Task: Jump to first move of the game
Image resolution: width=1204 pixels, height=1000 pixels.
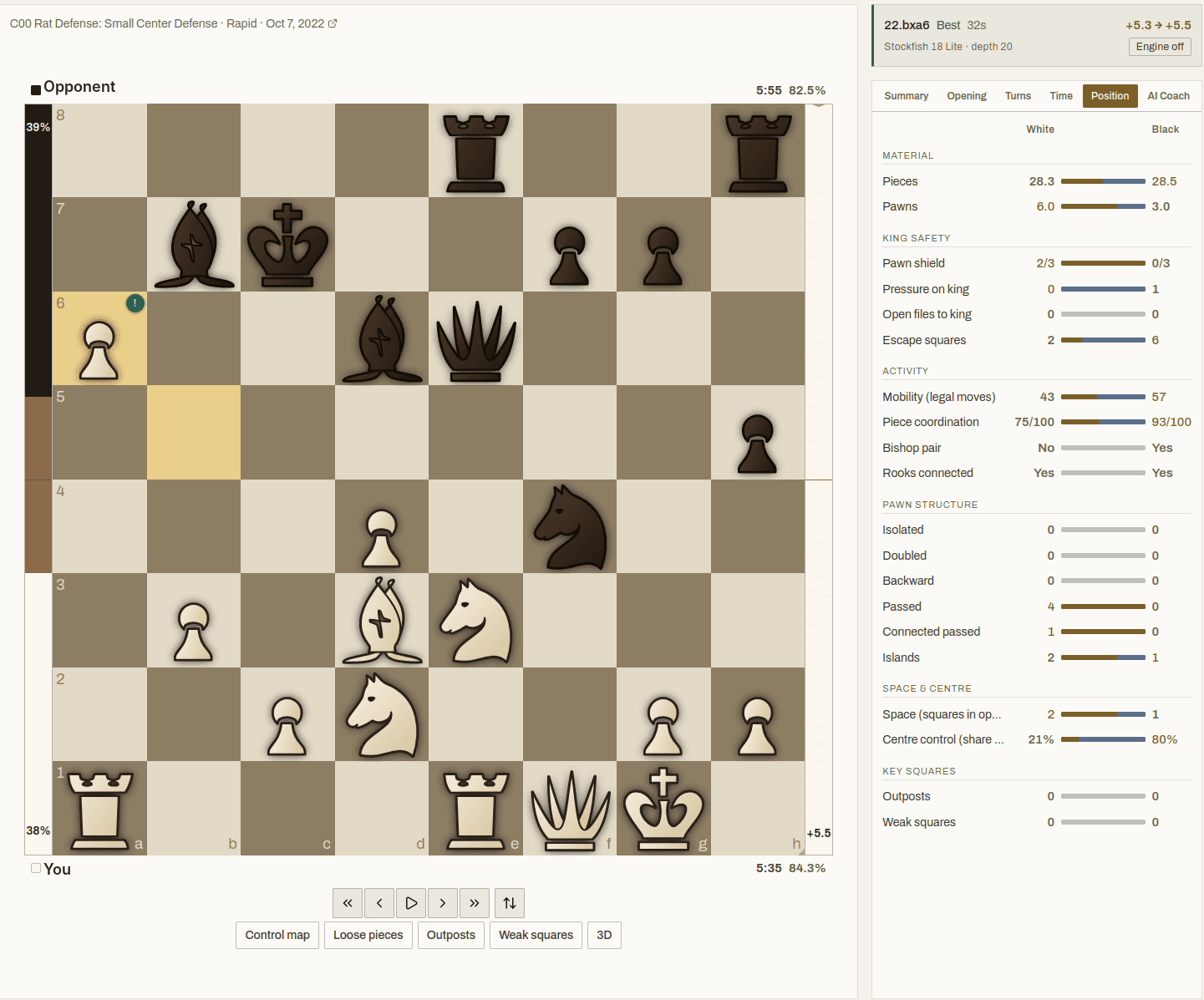Action: click(x=348, y=903)
